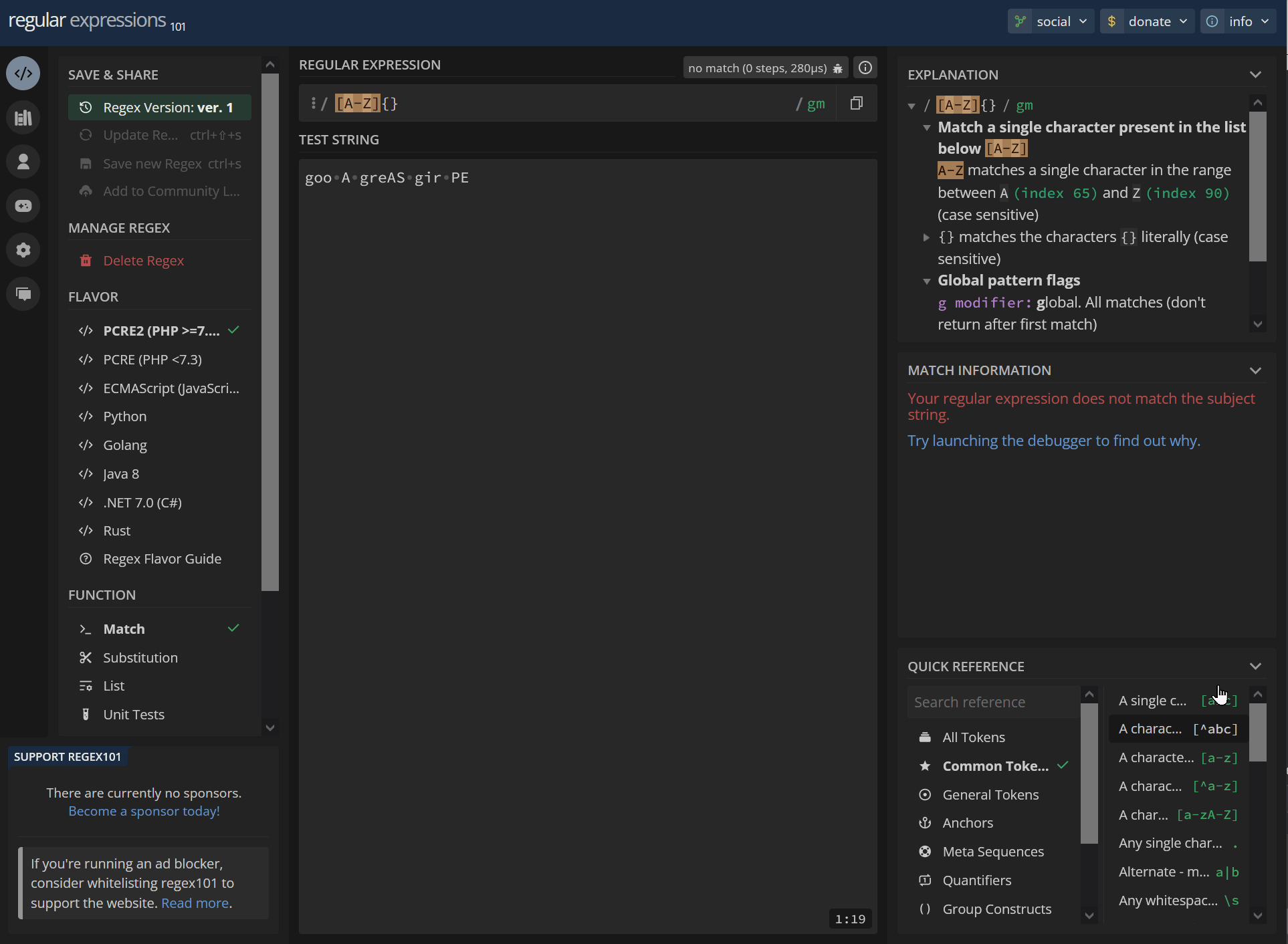Click the Regex Flavor Guide question icon
Viewport: 1288px width, 944px height.
coord(86,559)
